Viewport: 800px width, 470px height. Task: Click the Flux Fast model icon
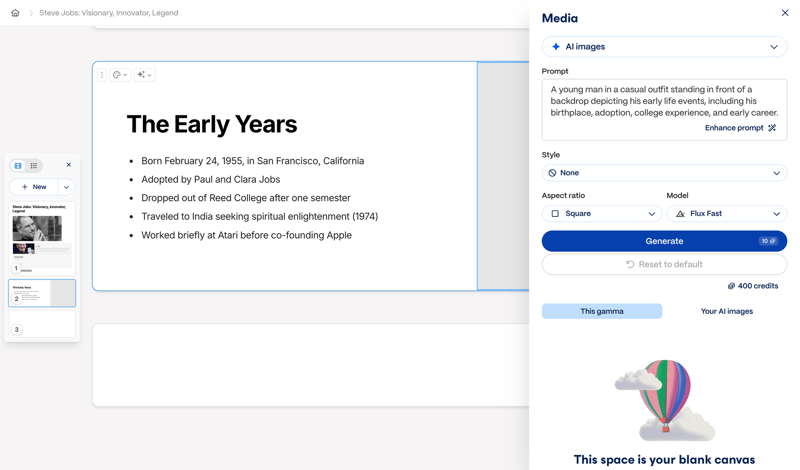[680, 214]
